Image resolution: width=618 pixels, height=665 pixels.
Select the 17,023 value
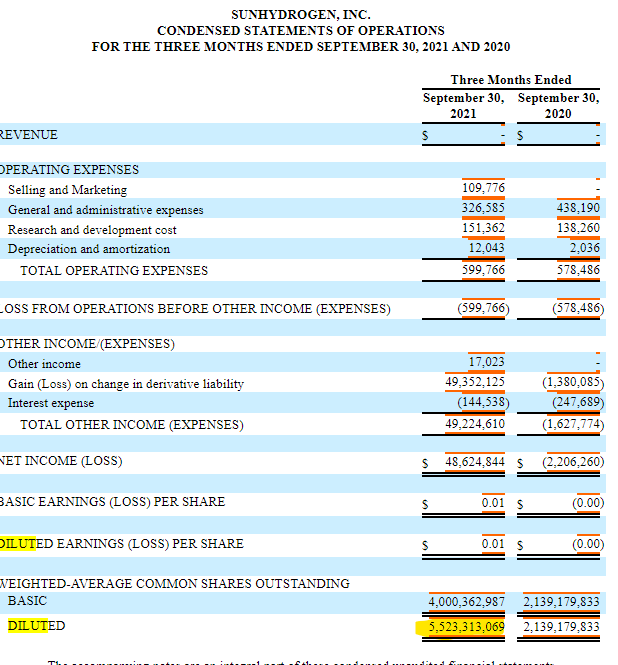(487, 362)
